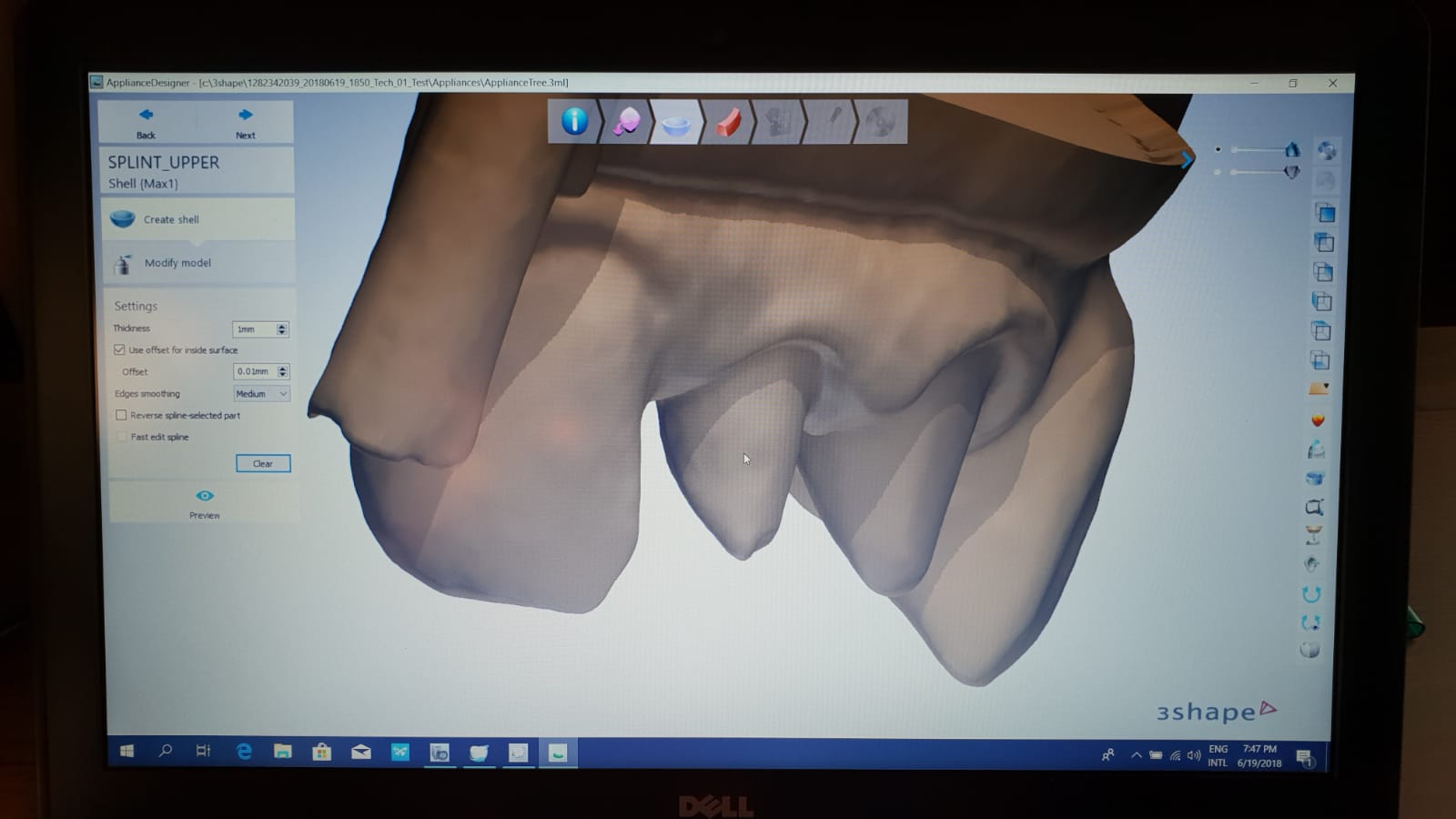Image resolution: width=1456 pixels, height=819 pixels.
Task: Click the top solid blue cube view icon
Action: 1325,213
